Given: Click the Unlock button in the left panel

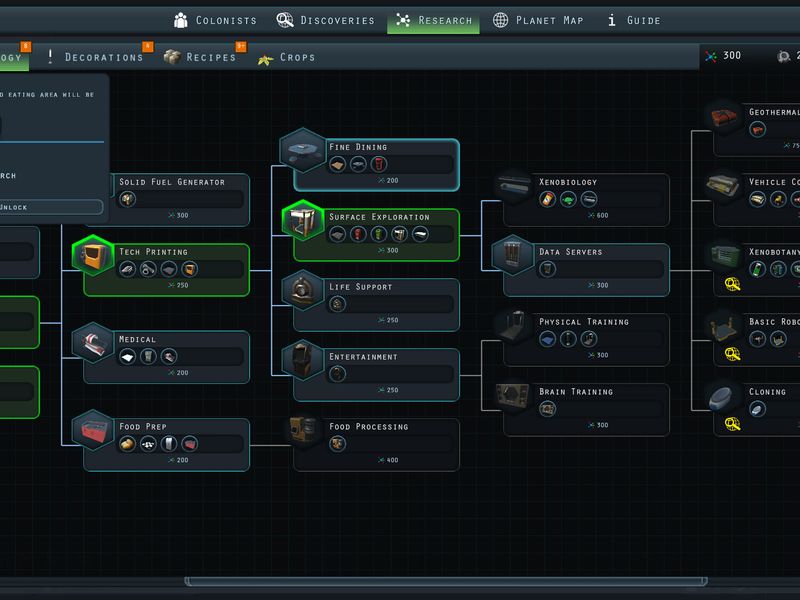Looking at the screenshot, I should click(x=51, y=207).
